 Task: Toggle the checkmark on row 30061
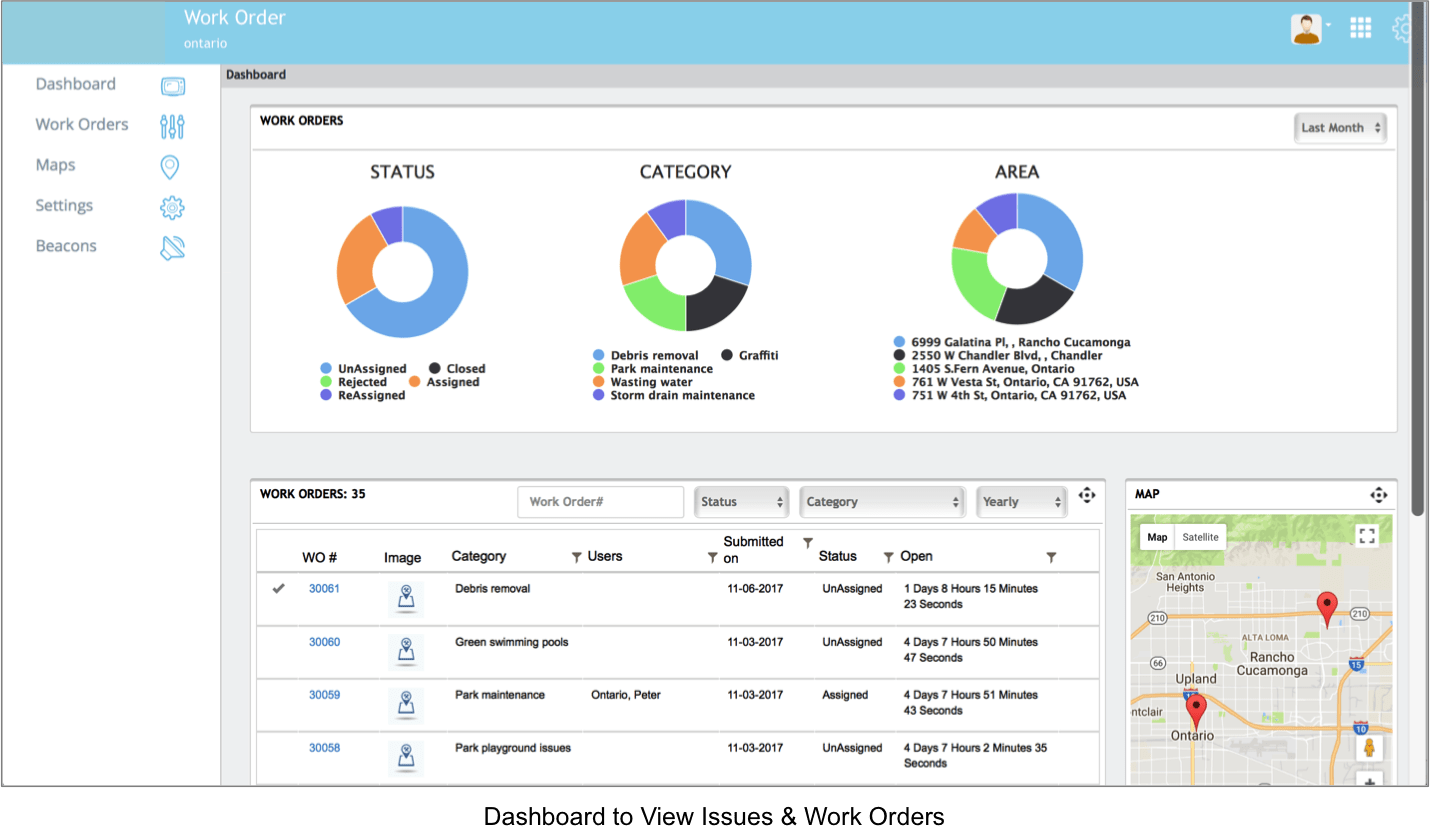tap(279, 589)
